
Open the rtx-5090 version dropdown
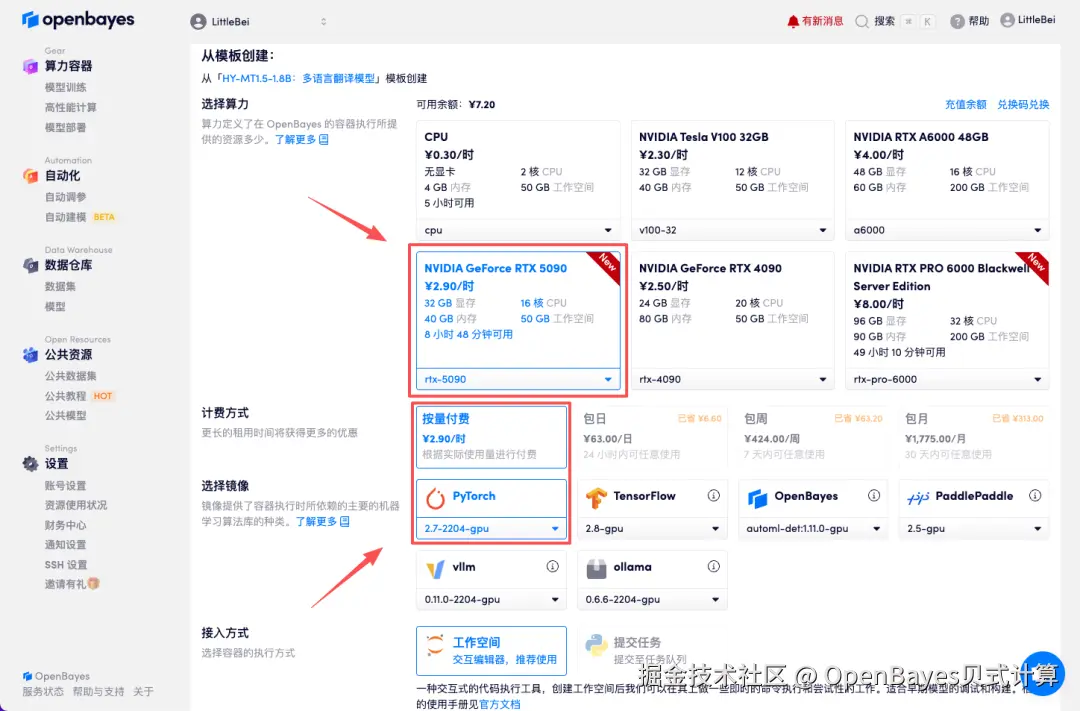click(518, 379)
